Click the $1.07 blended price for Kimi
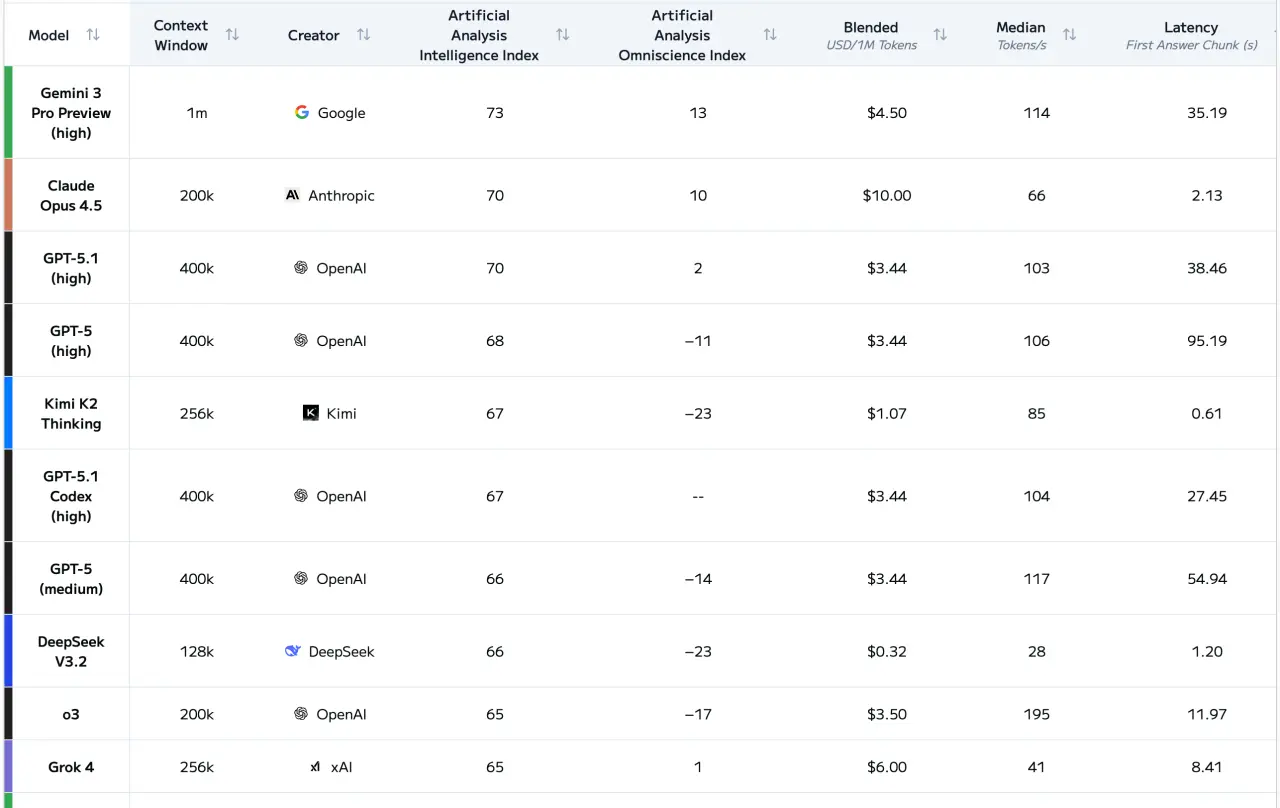Screen dimensions: 1280x808 [x=887, y=413]
